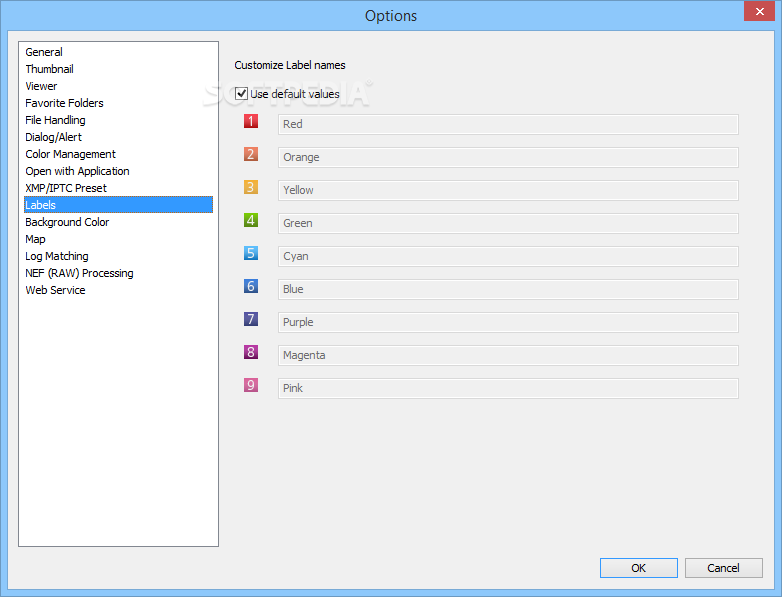
Task: Click the blue label 6 icon
Action: [251, 286]
